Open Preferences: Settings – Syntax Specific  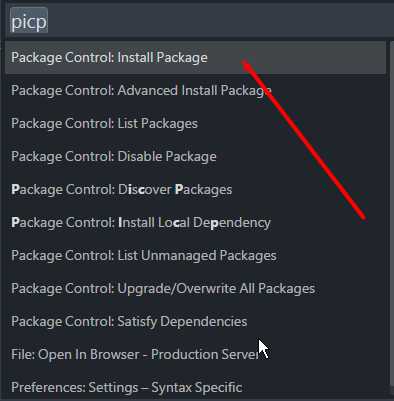click(195, 387)
